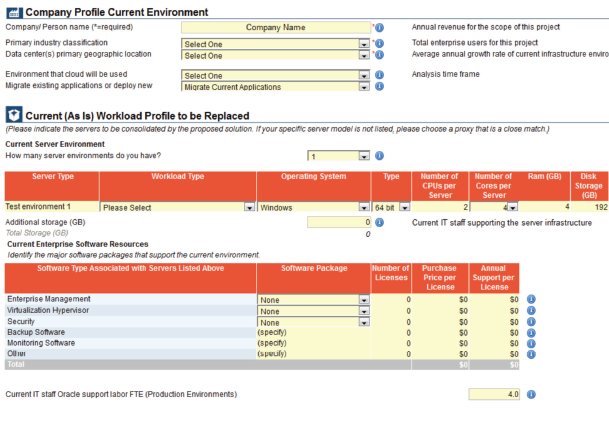Click Other row Number of Licenses cell

tap(391, 354)
